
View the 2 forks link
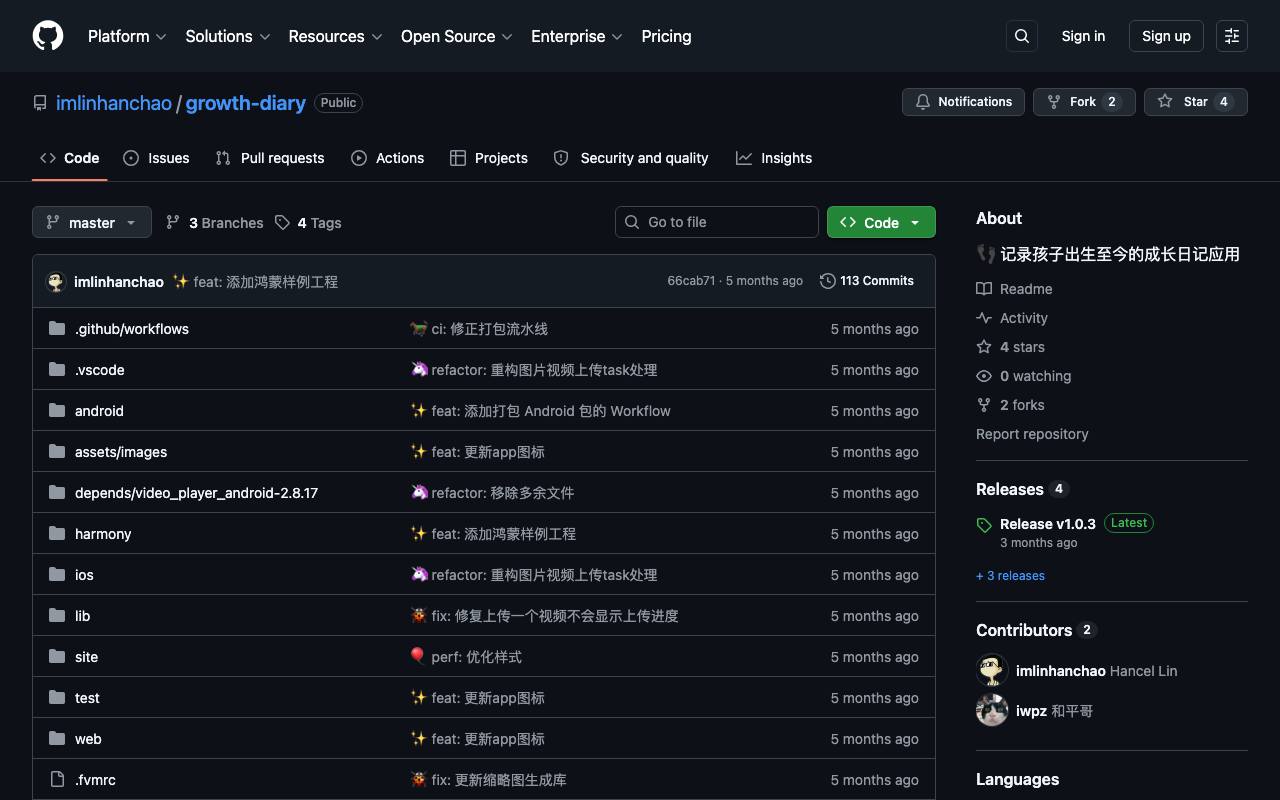tap(1010, 405)
